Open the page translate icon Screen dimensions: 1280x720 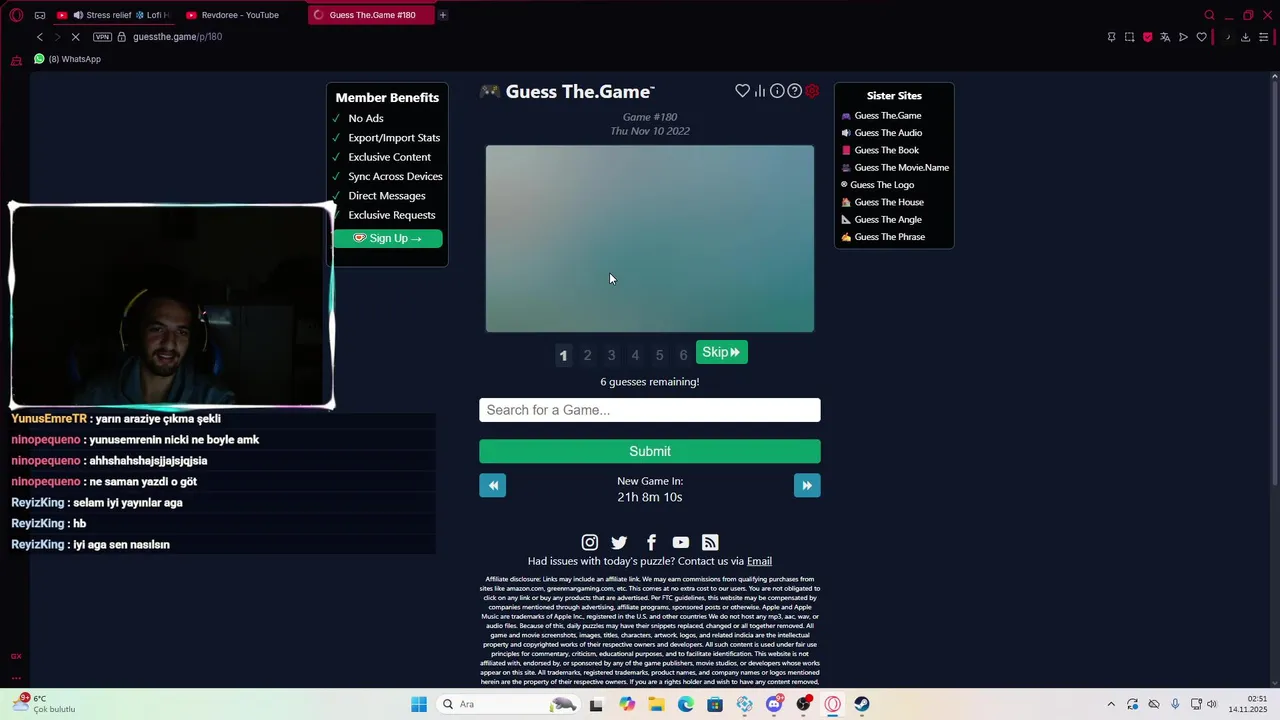1165,37
